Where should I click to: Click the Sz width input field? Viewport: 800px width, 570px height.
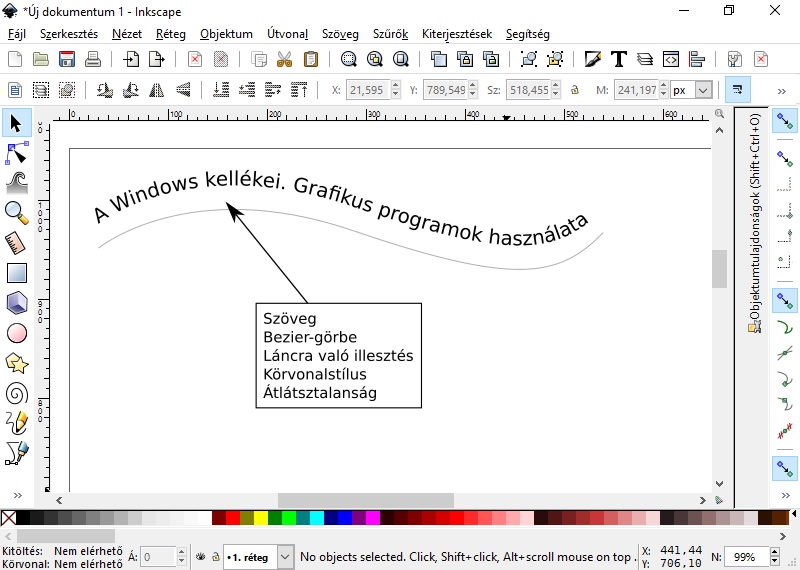click(528, 90)
